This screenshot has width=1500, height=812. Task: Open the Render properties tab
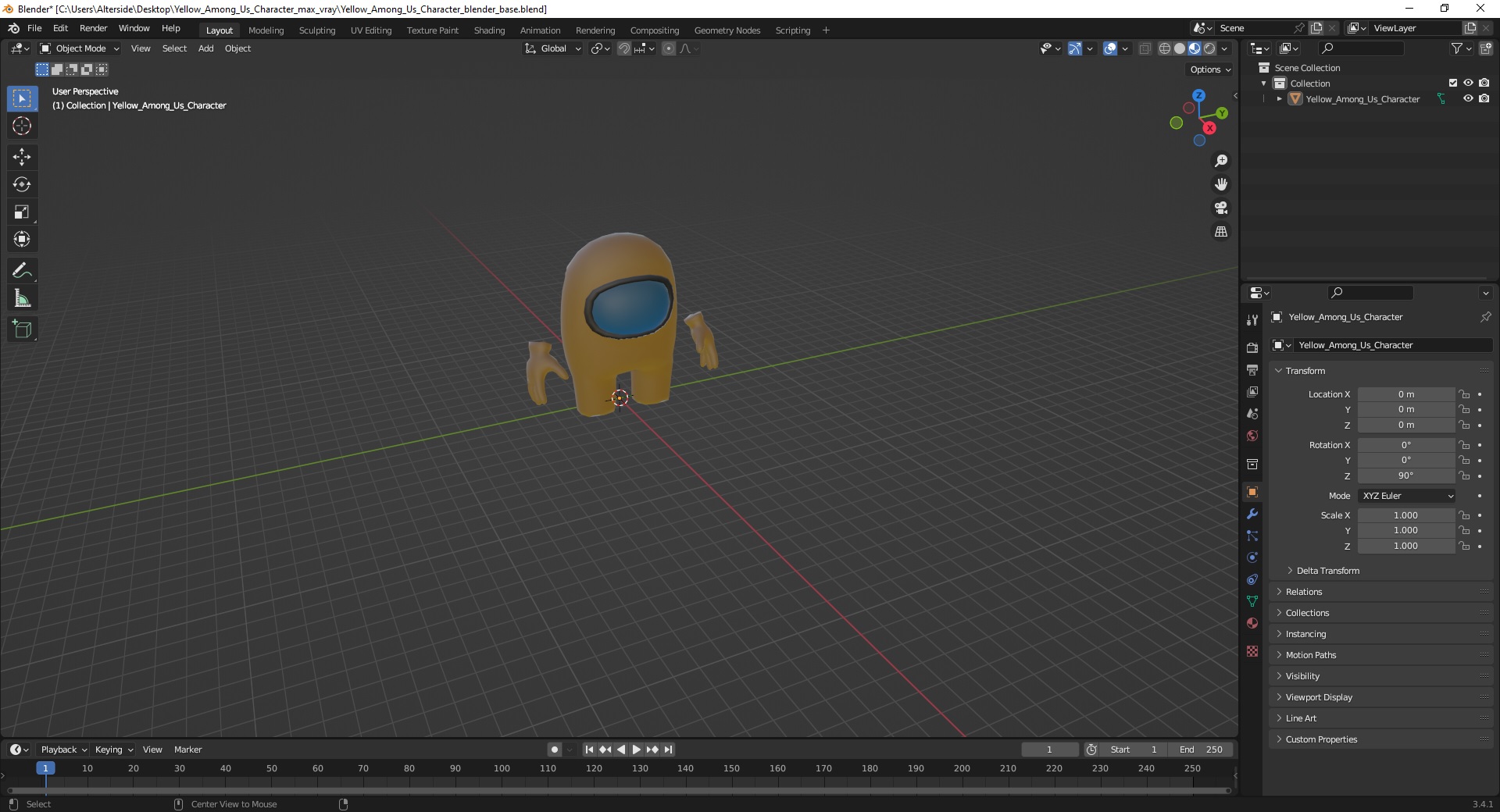pyautogui.click(x=1252, y=347)
